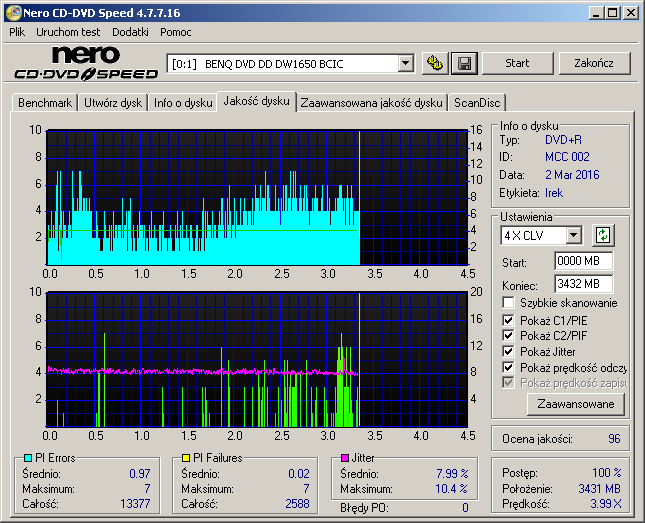The width and height of the screenshot is (645, 523).
Task: Open the Pomoc menu
Action: tap(176, 32)
